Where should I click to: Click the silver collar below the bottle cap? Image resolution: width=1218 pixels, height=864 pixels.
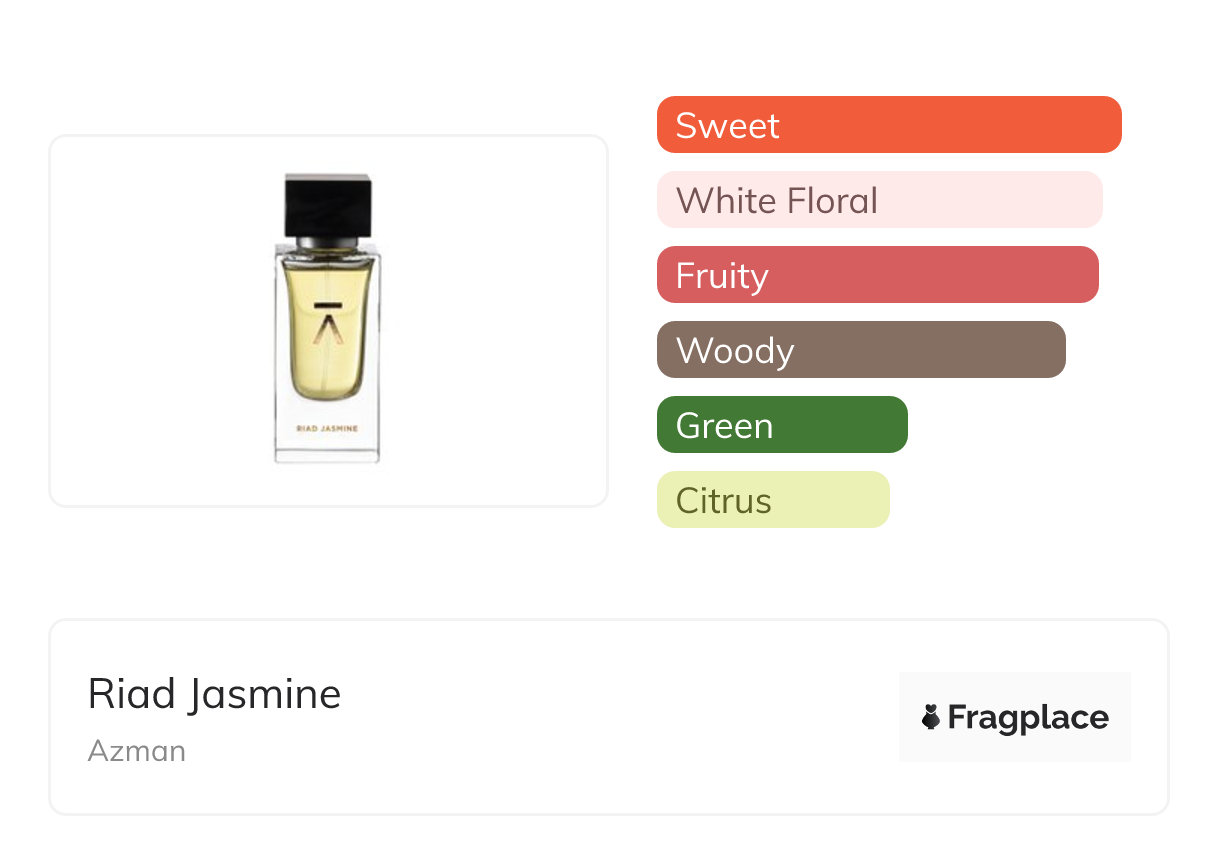coord(327,242)
